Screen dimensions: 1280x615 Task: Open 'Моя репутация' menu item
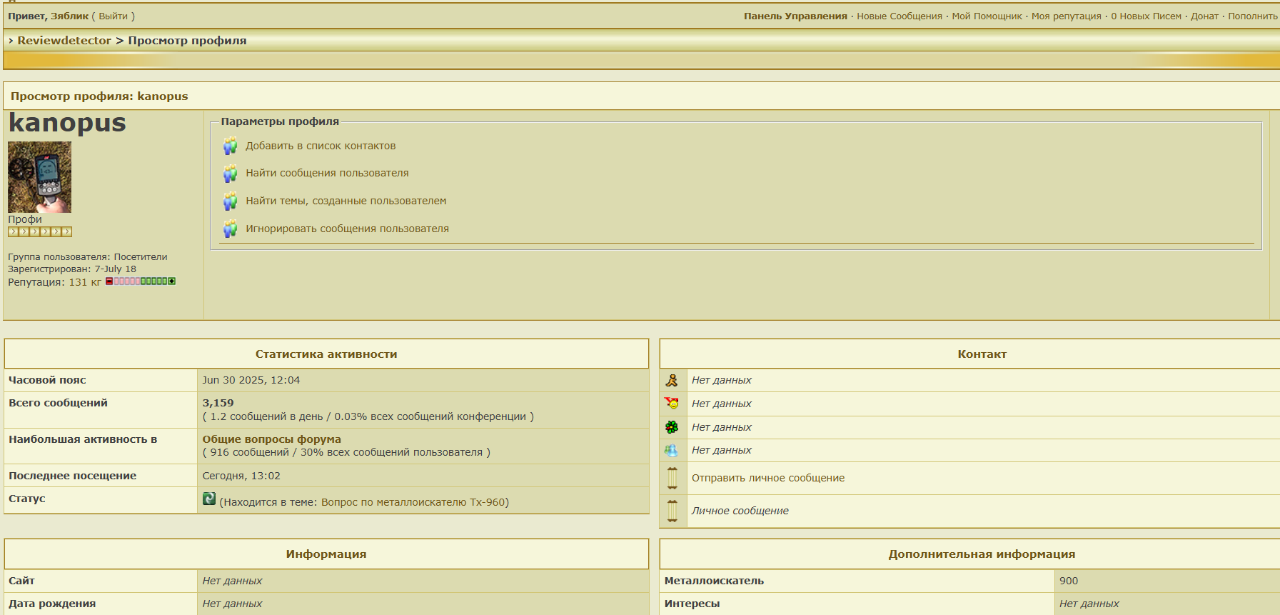tap(1066, 16)
